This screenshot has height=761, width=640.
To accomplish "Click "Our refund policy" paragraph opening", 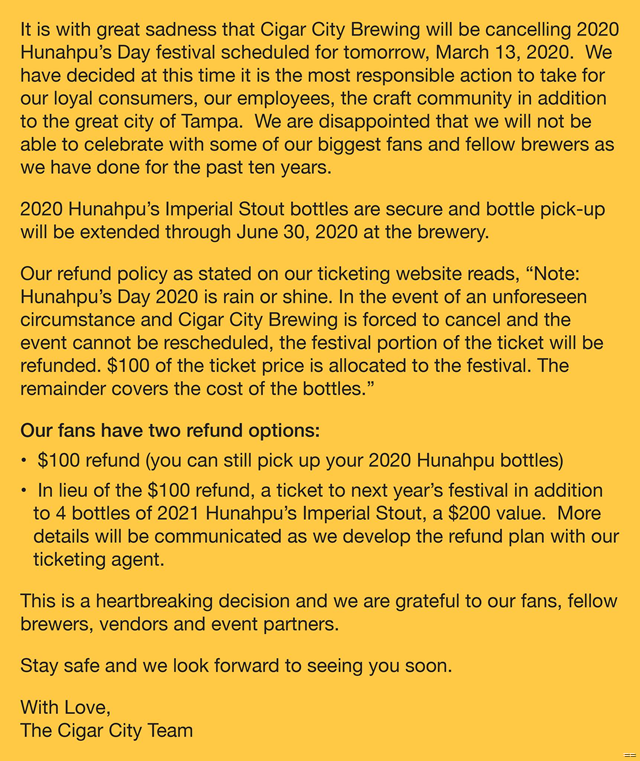I will click(x=94, y=274).
